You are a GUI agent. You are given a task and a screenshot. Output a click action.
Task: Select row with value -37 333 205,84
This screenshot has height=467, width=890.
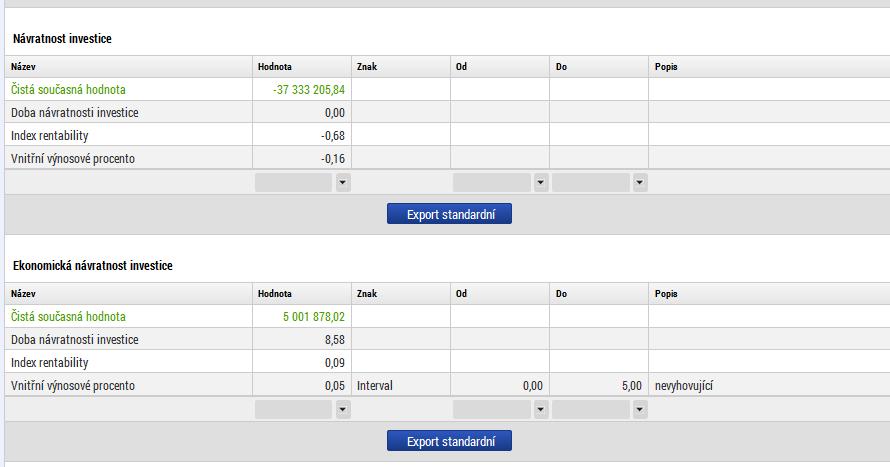(x=447, y=90)
